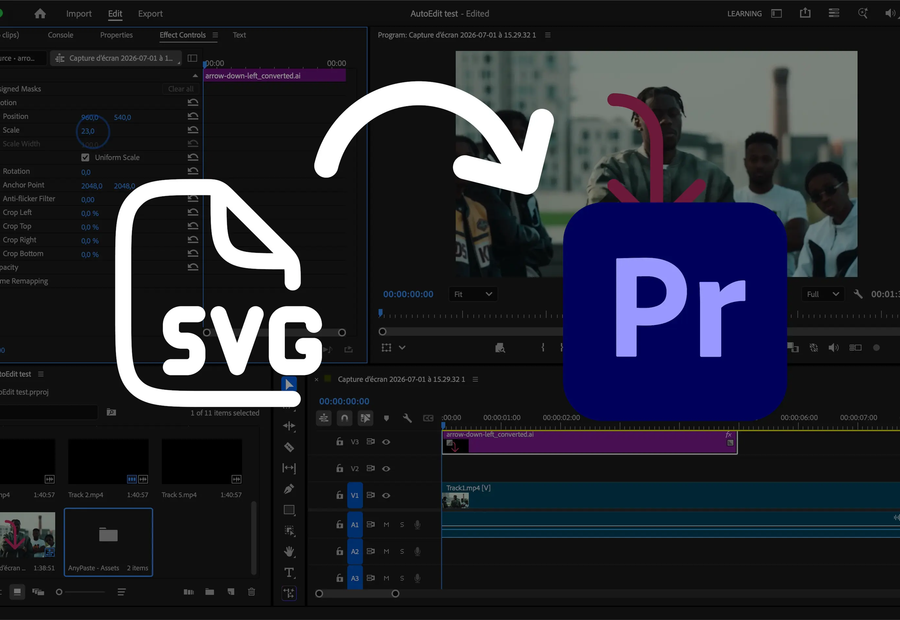Select the Edit tab
Screen dimensions: 900x620
point(115,14)
